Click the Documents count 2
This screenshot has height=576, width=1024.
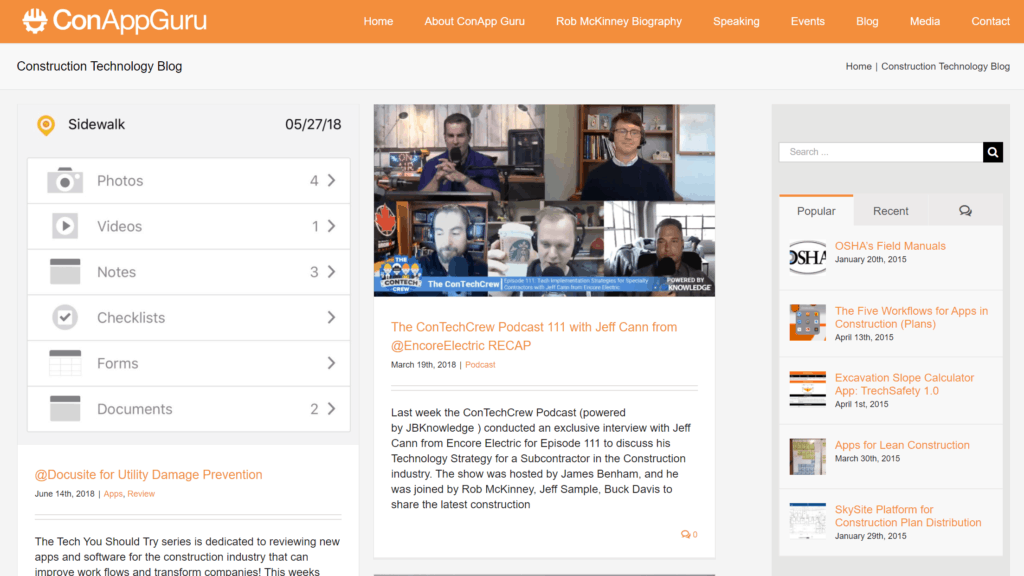(x=314, y=409)
